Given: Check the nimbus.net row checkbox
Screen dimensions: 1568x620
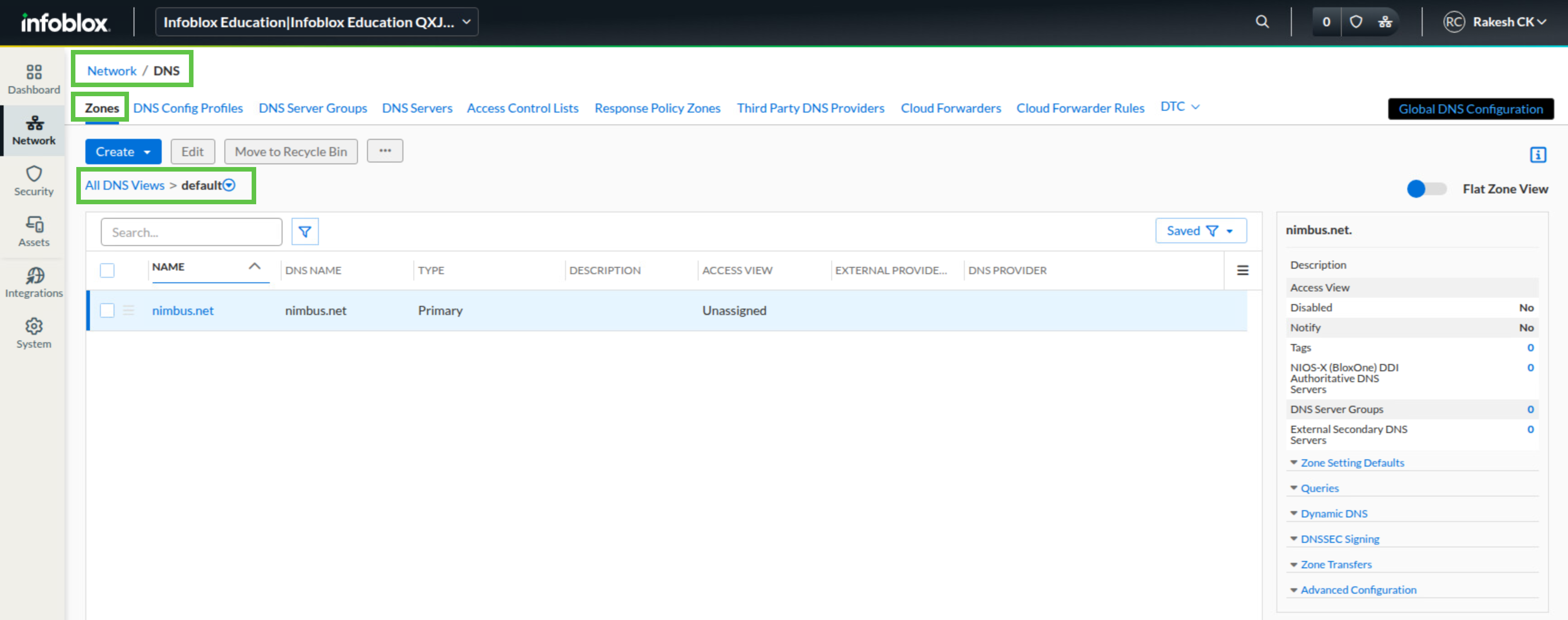Looking at the screenshot, I should [x=107, y=310].
